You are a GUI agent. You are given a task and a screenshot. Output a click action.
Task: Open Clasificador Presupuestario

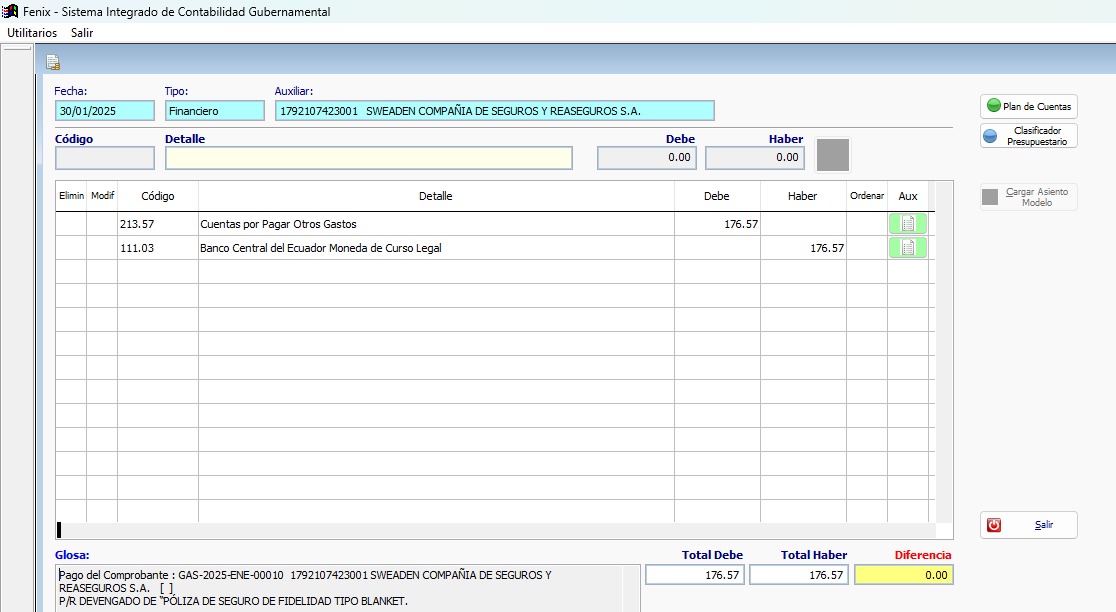[x=1028, y=136]
